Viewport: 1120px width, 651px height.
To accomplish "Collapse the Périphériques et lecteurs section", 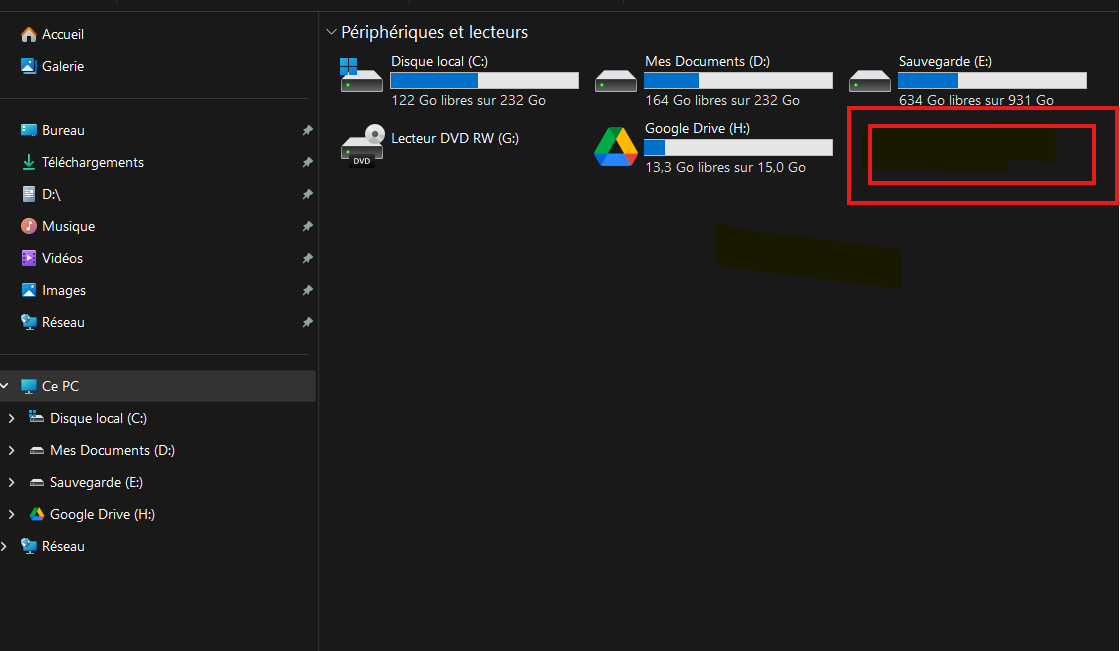I will pyautogui.click(x=331, y=32).
